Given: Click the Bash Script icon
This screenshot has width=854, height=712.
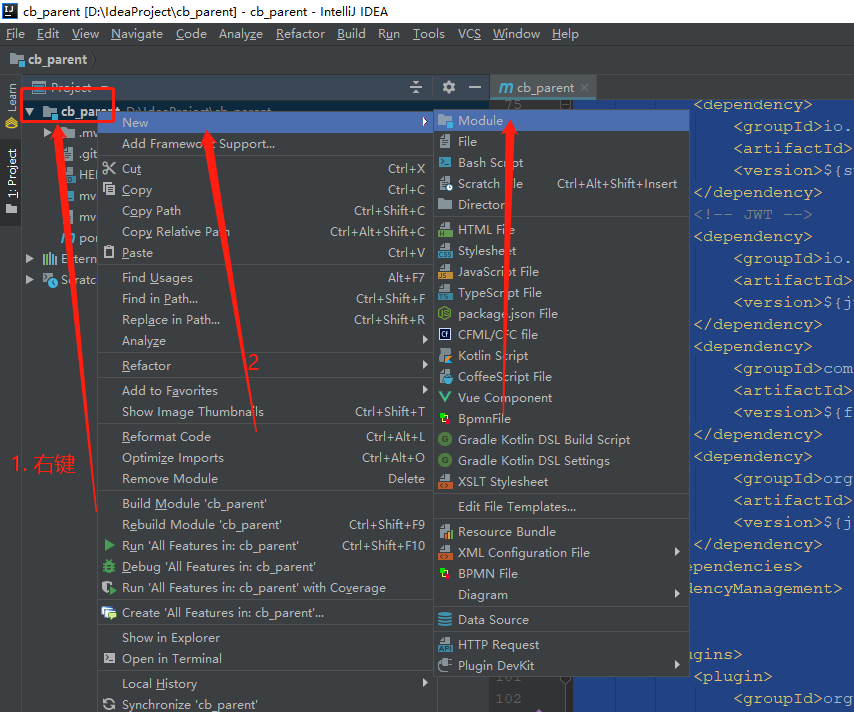Looking at the screenshot, I should click(x=445, y=162).
